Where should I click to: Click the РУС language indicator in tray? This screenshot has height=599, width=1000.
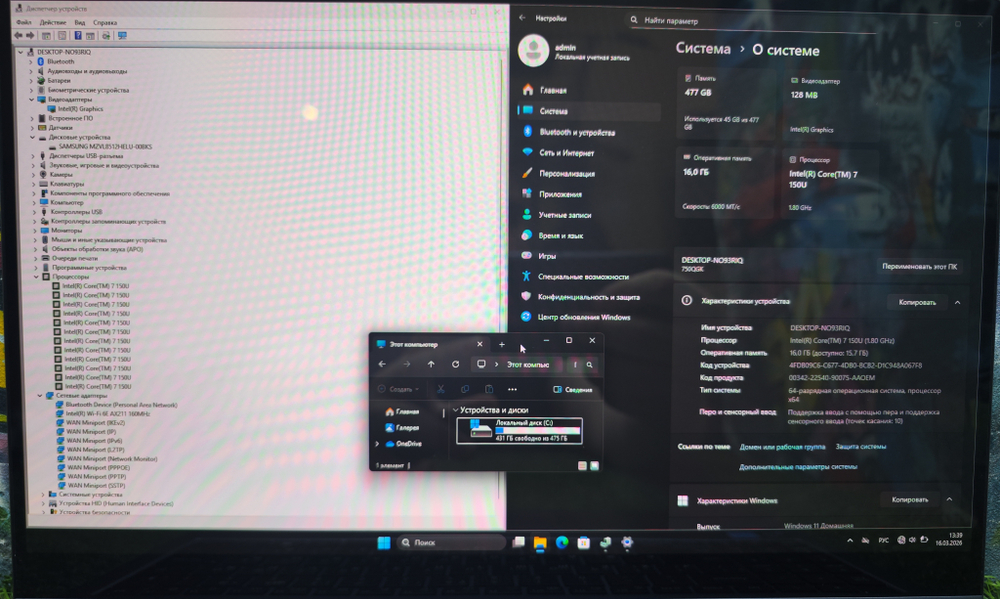click(883, 540)
